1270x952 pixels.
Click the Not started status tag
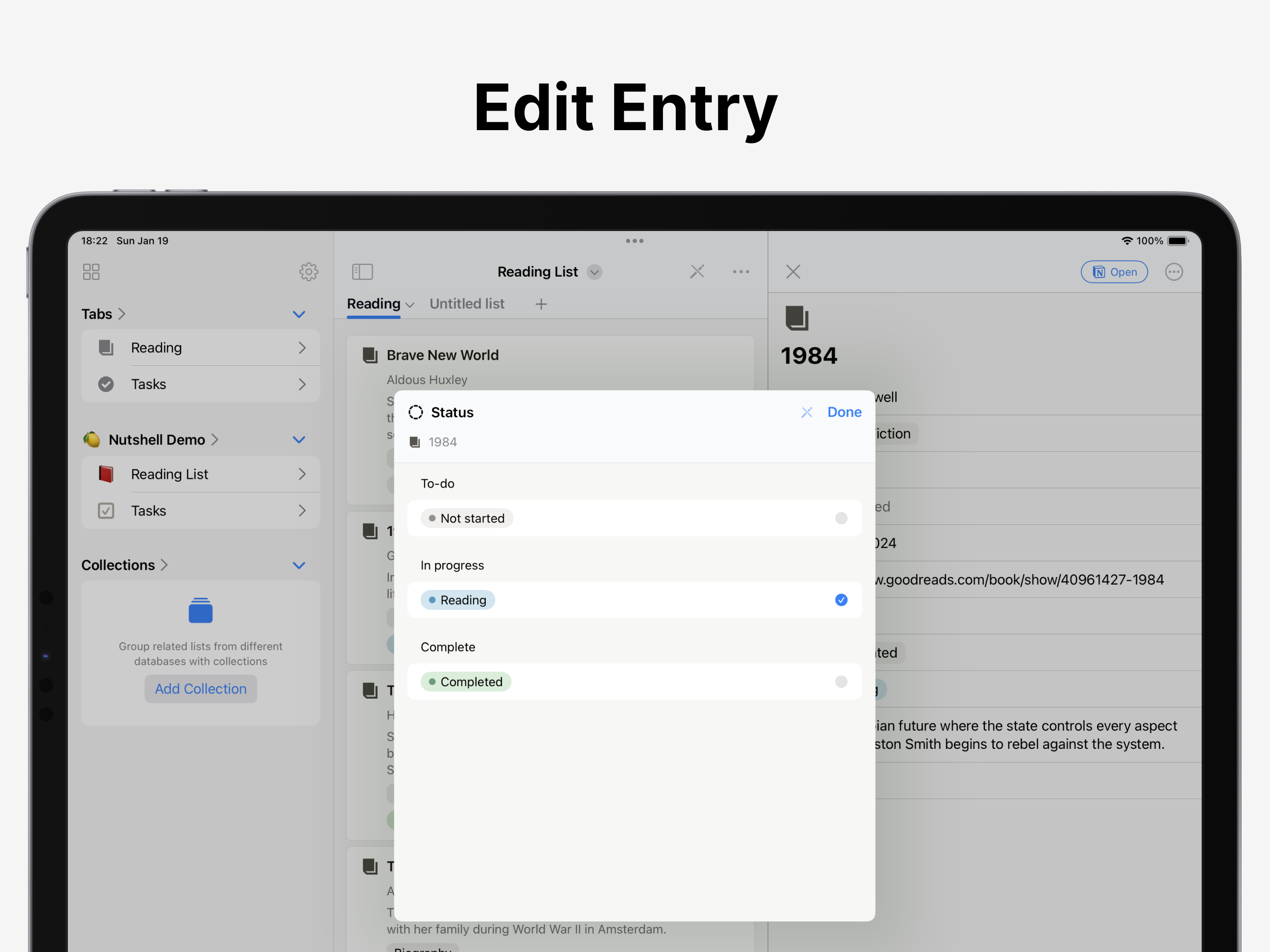pyautogui.click(x=467, y=518)
